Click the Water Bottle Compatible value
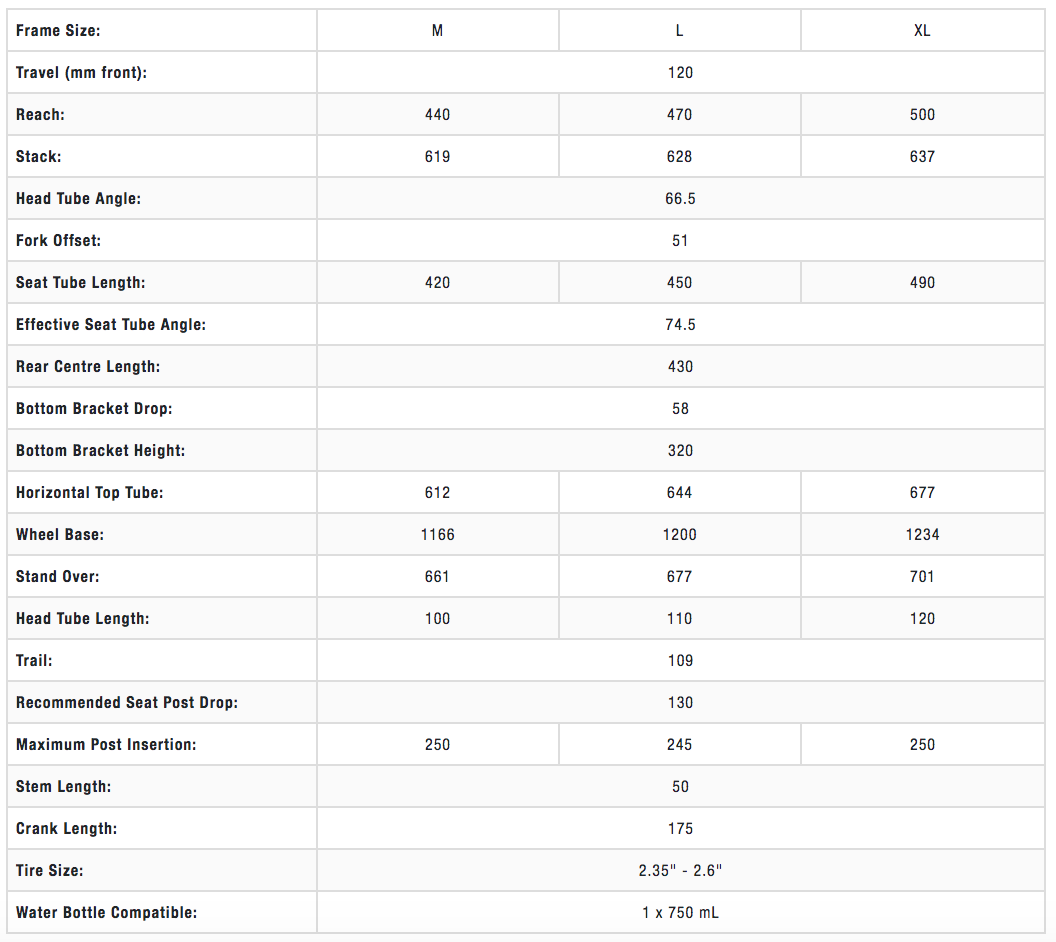Viewport: 1056px width, 942px height. click(x=680, y=912)
